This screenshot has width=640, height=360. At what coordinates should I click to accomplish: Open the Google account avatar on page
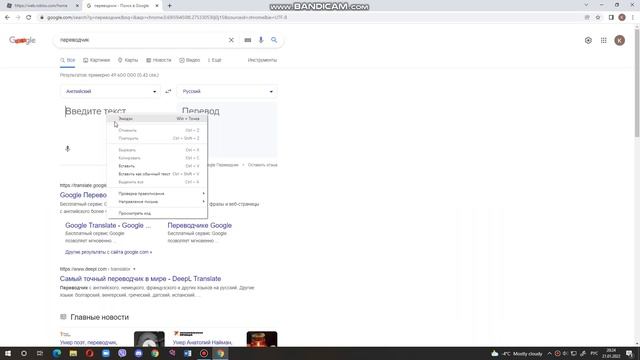[620, 40]
